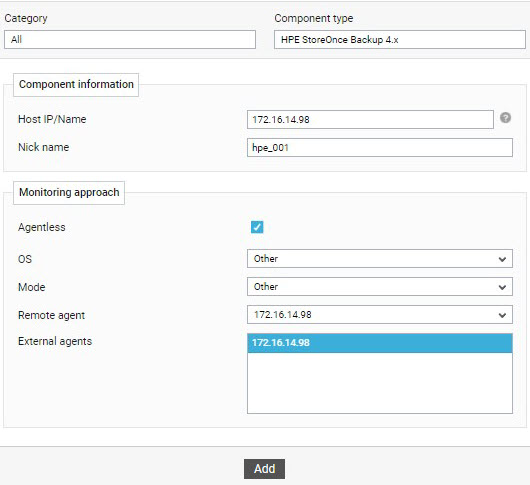Uncheck the Agentless checkbox
Screen dimensions: 530x485
click(x=257, y=227)
